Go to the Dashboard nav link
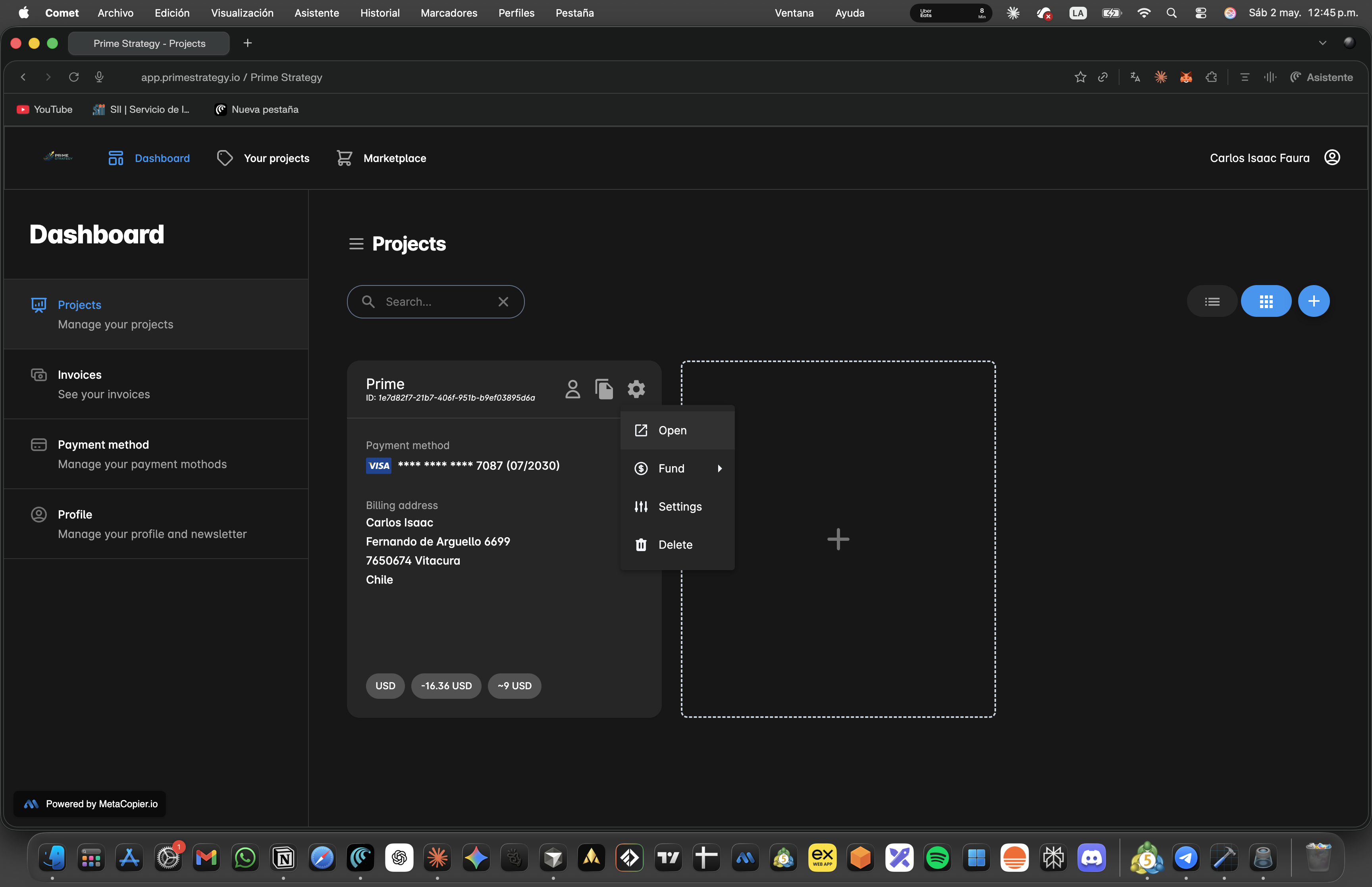1372x887 pixels. (x=149, y=158)
